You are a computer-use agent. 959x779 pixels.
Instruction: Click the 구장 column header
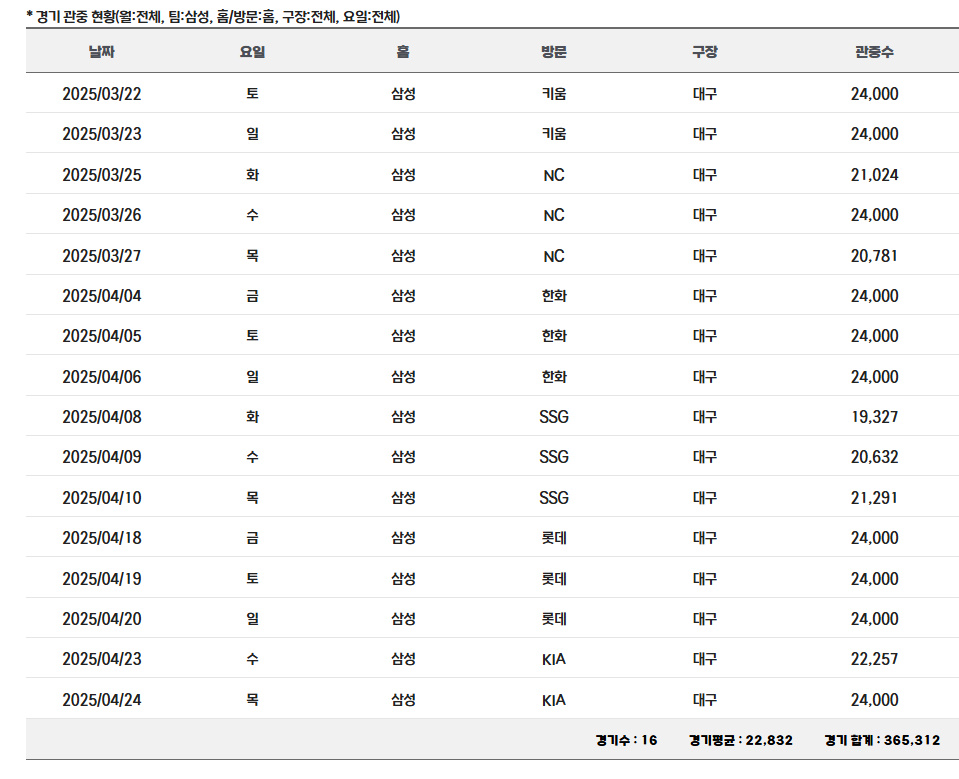(x=704, y=52)
